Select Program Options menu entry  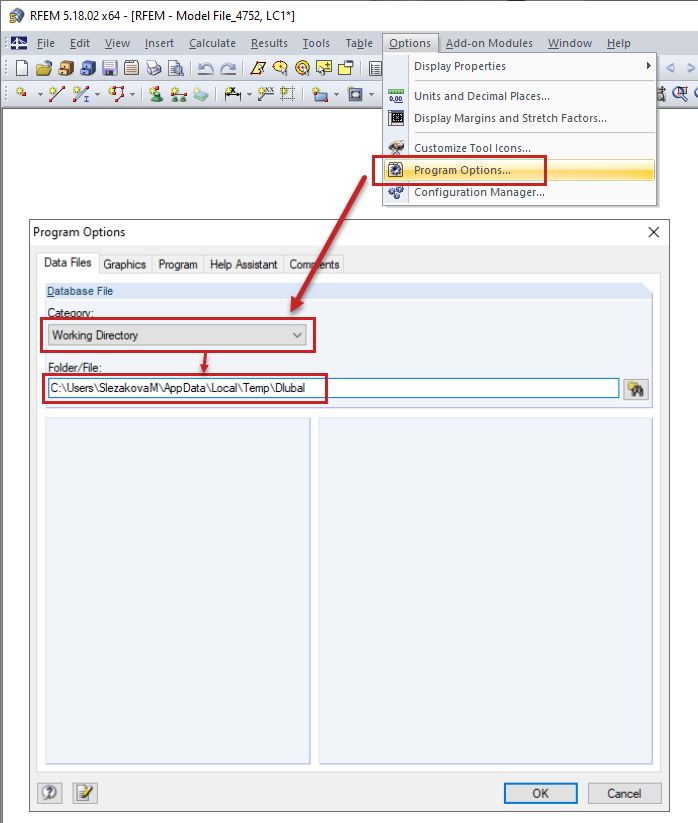point(520,170)
